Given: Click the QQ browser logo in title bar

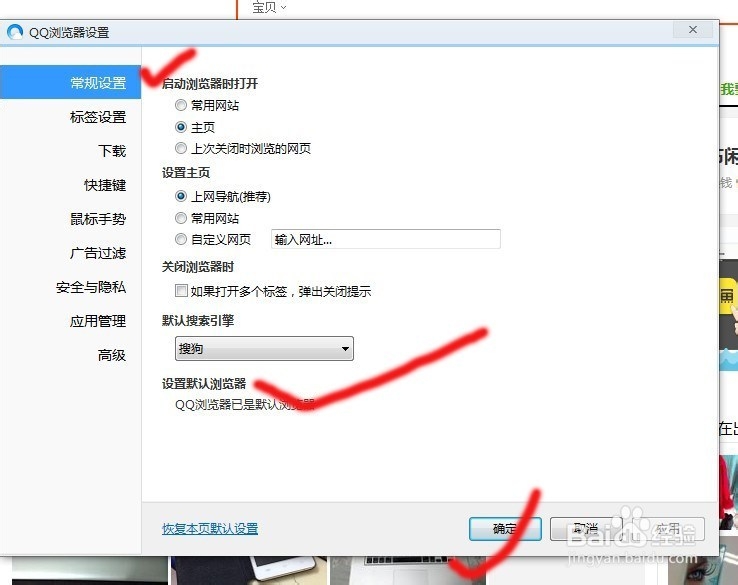Looking at the screenshot, I should 15,32.
